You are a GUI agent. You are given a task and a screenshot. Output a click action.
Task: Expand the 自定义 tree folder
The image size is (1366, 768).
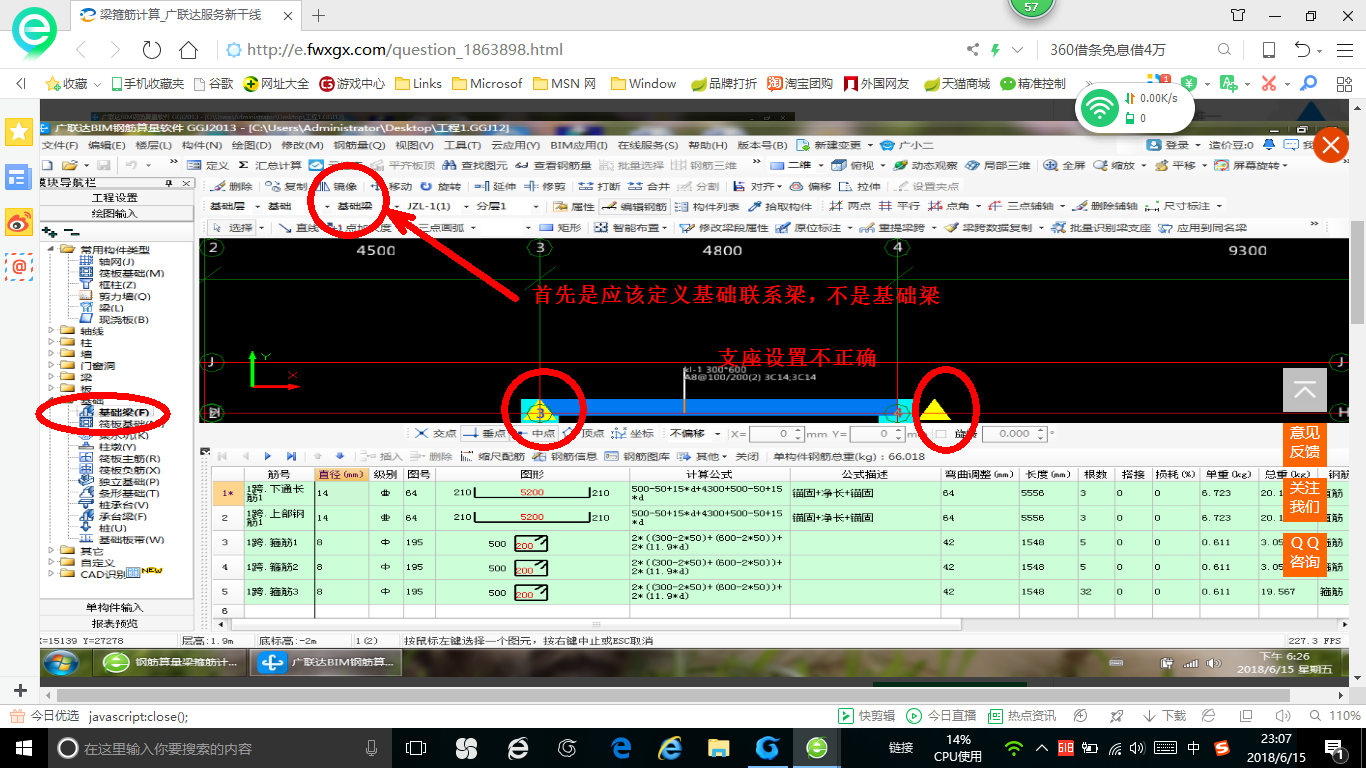(x=53, y=562)
